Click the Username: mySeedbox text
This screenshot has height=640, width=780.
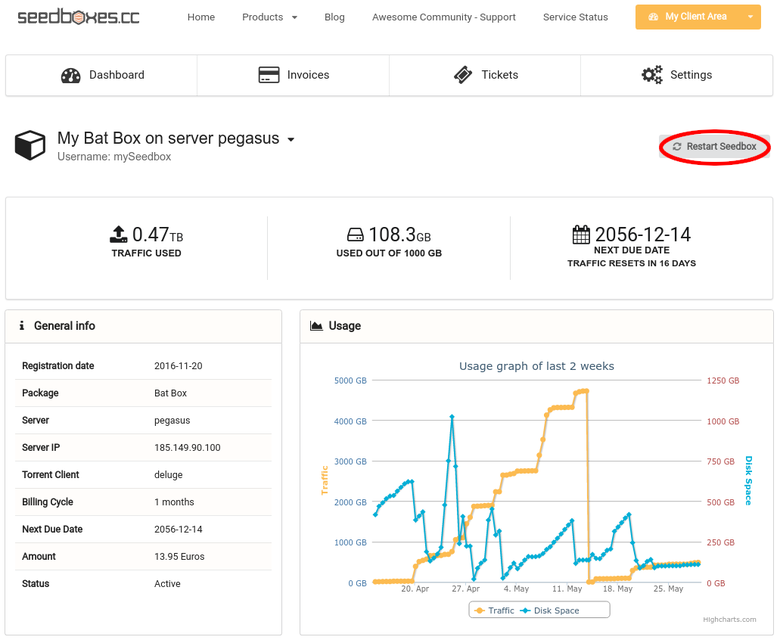pos(114,157)
